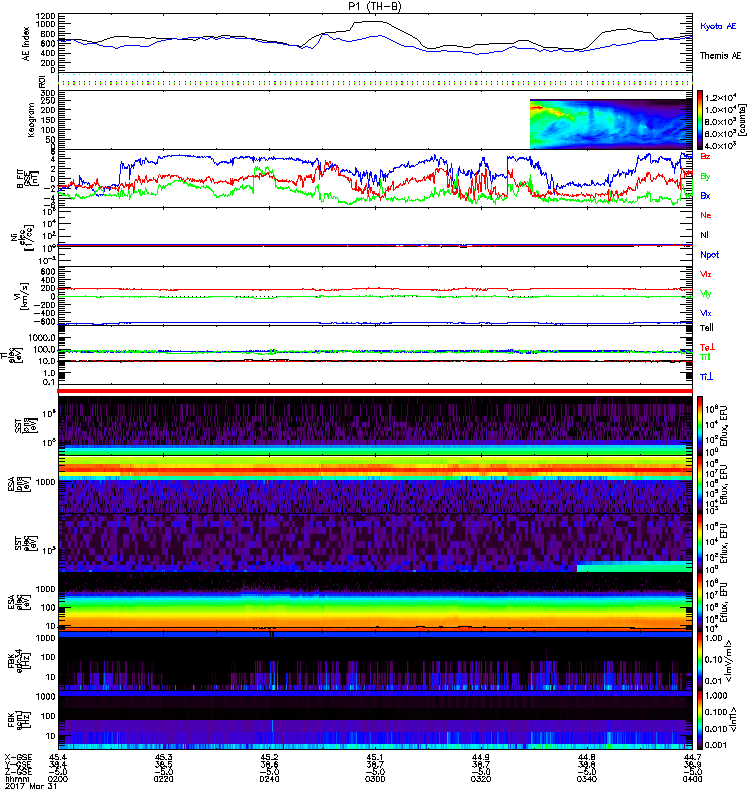Click the date label 2017 Mar 31
This screenshot has height=800, width=750.
[x=31, y=786]
